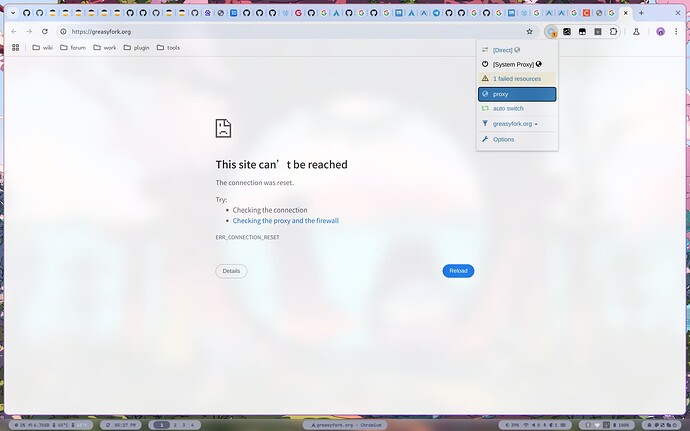Click the sad page error icon
This screenshot has width=690, height=431.
(x=223, y=128)
